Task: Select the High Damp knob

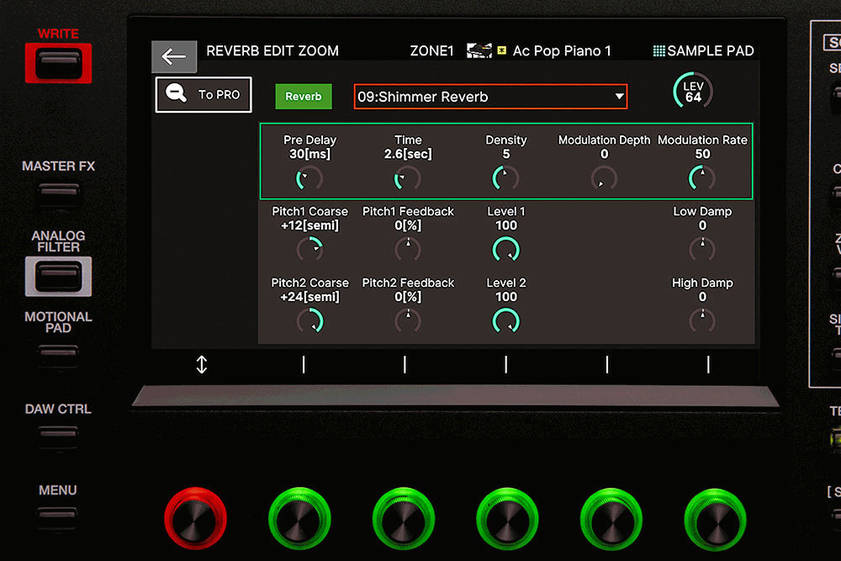Action: click(x=702, y=321)
